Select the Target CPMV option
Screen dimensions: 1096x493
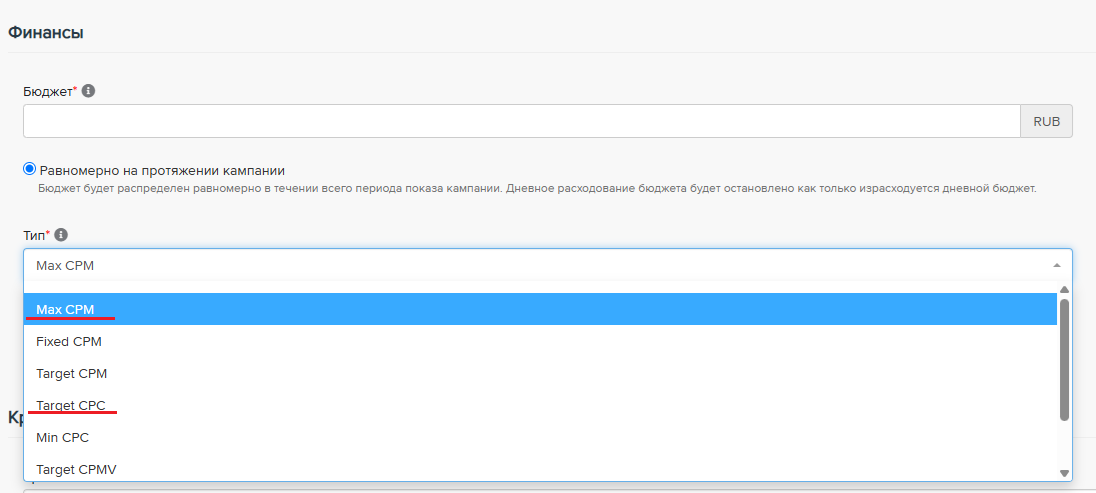[76, 469]
